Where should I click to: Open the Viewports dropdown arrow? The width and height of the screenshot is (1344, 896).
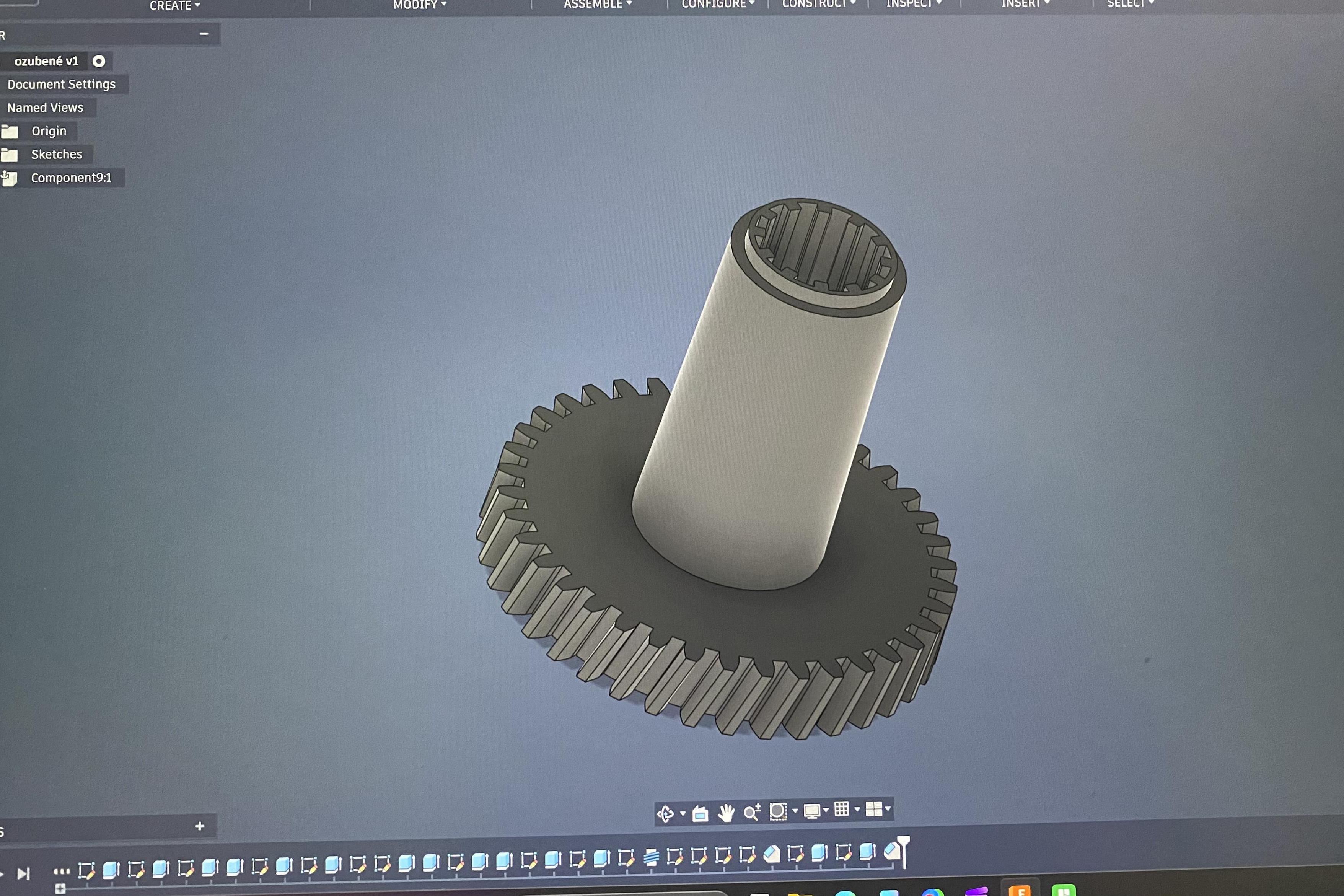(888, 808)
